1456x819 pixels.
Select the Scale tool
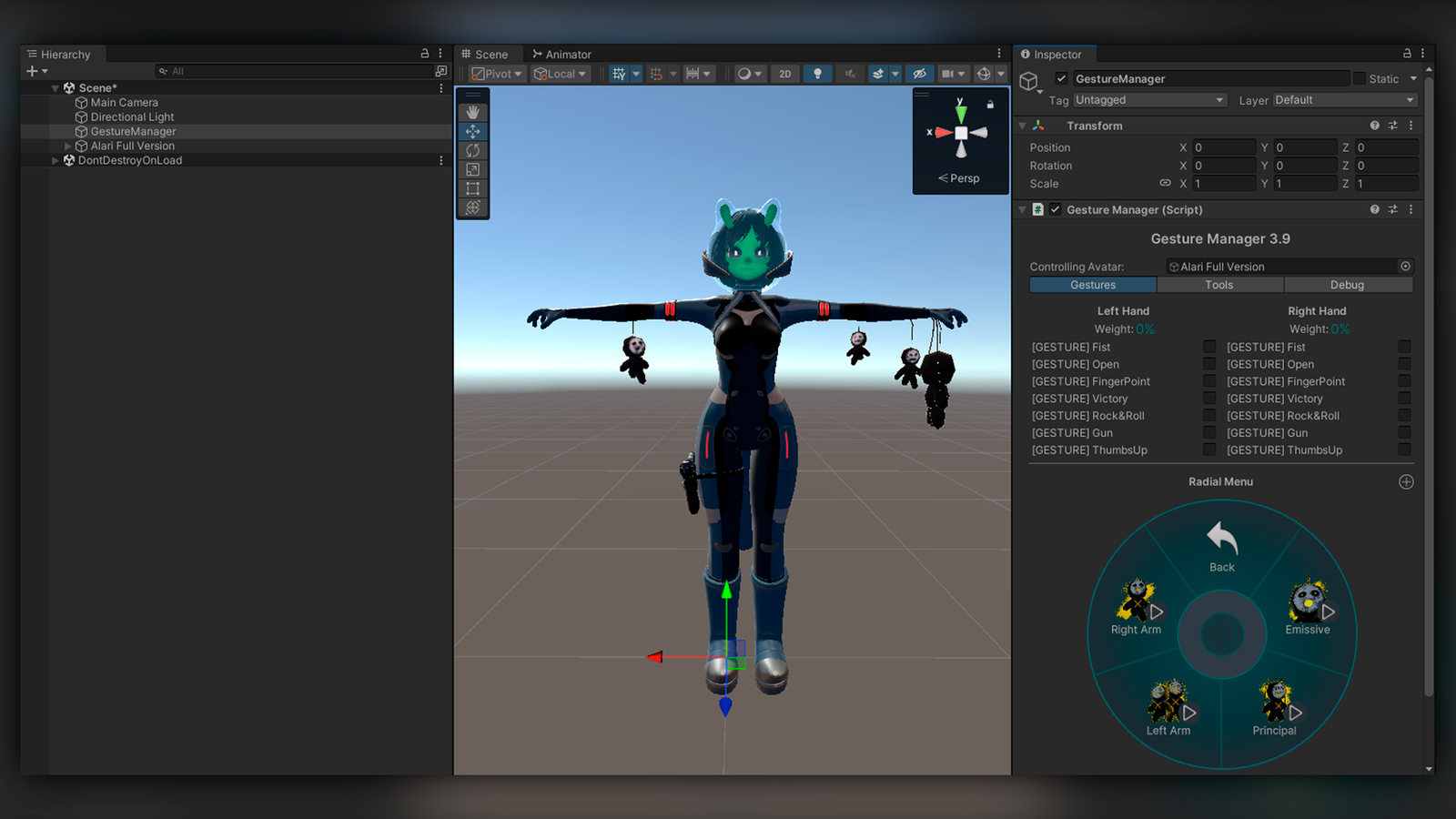click(473, 169)
